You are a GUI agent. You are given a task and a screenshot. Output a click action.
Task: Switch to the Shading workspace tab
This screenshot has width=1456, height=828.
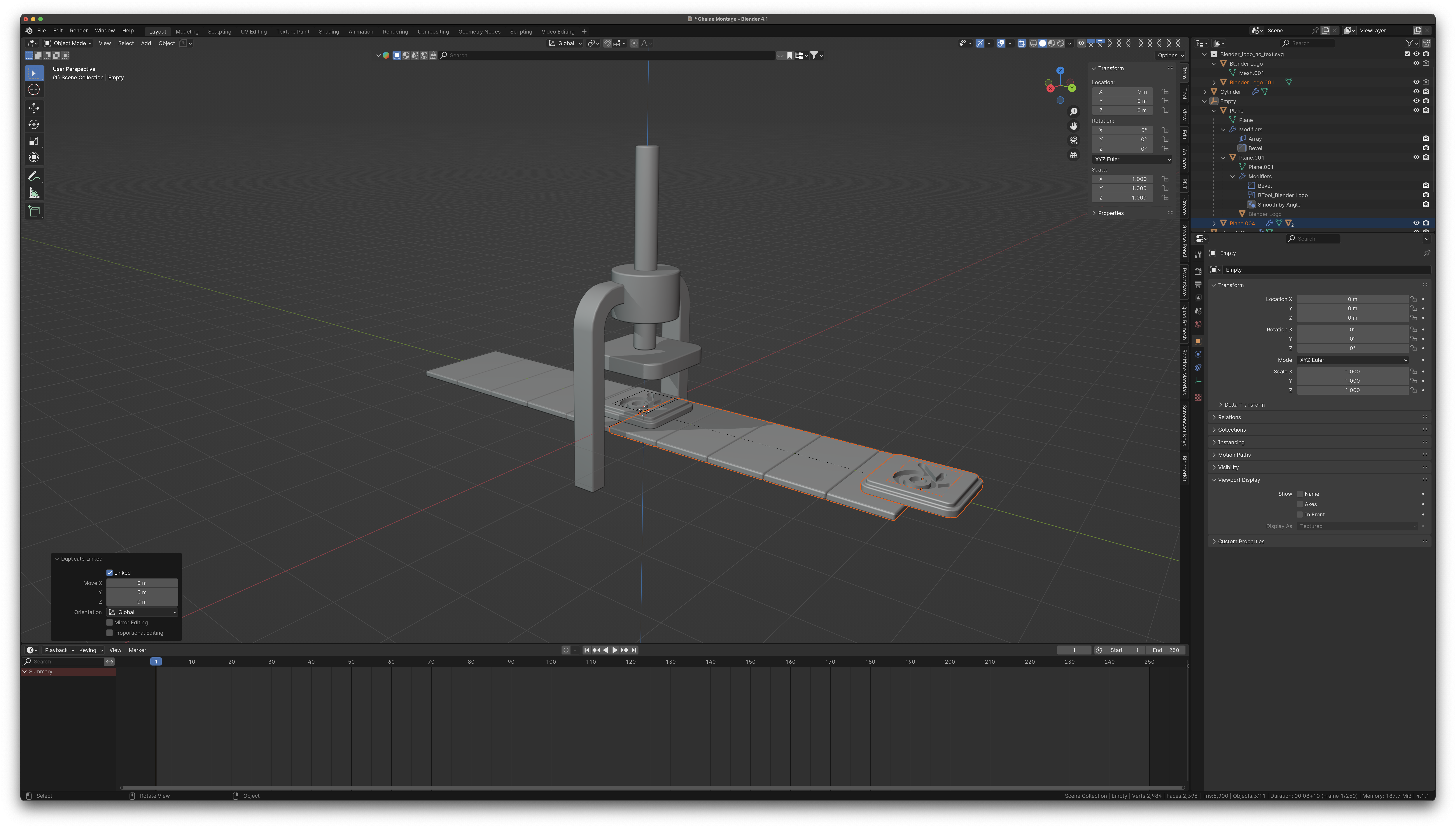coord(329,32)
